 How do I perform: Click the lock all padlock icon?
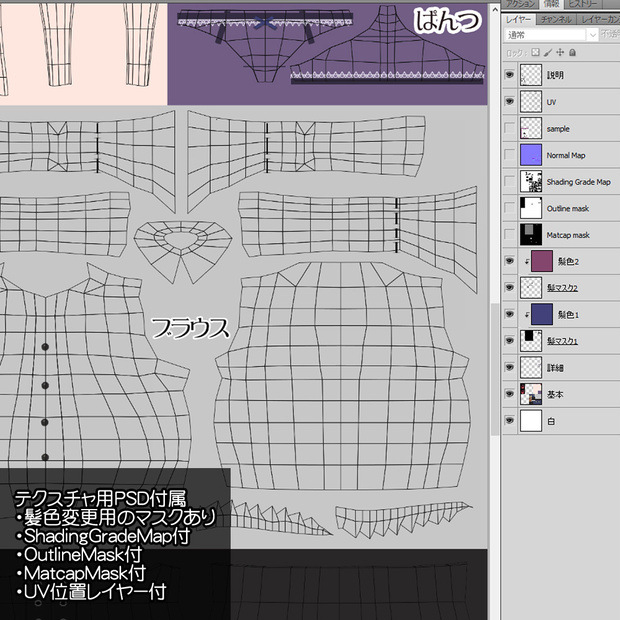572,52
